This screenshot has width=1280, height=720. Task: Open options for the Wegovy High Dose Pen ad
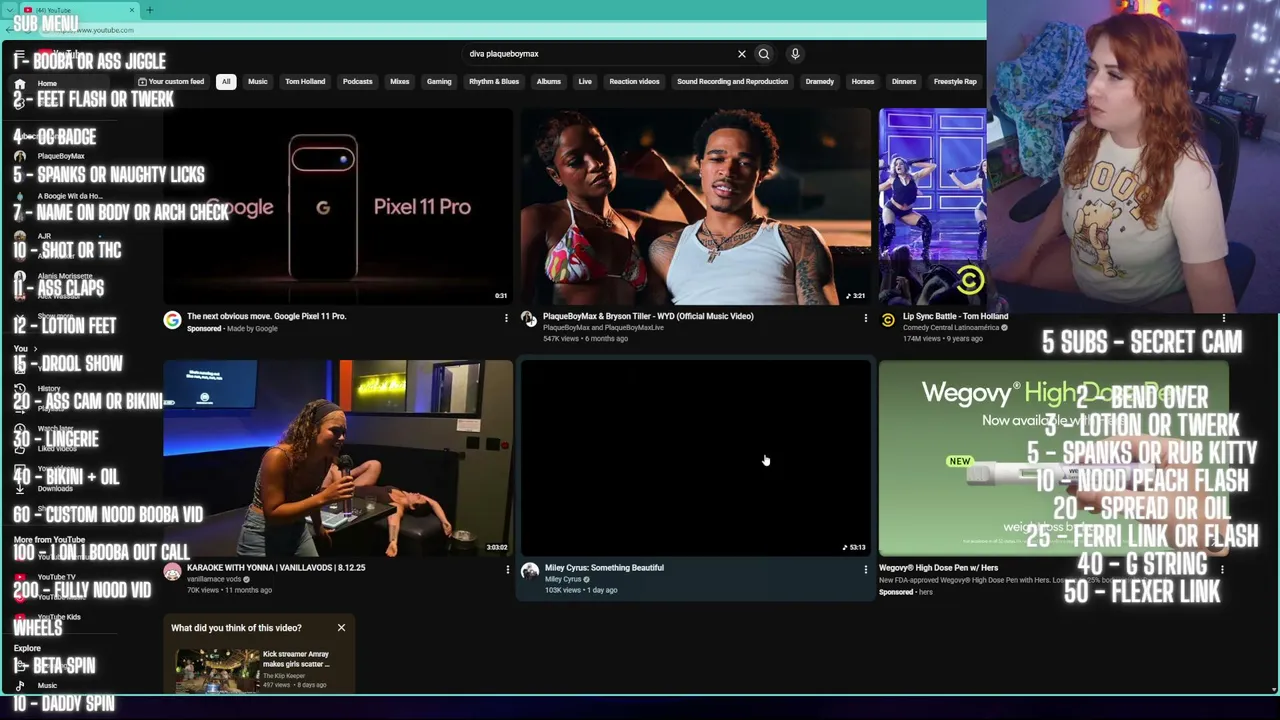pos(1222,569)
